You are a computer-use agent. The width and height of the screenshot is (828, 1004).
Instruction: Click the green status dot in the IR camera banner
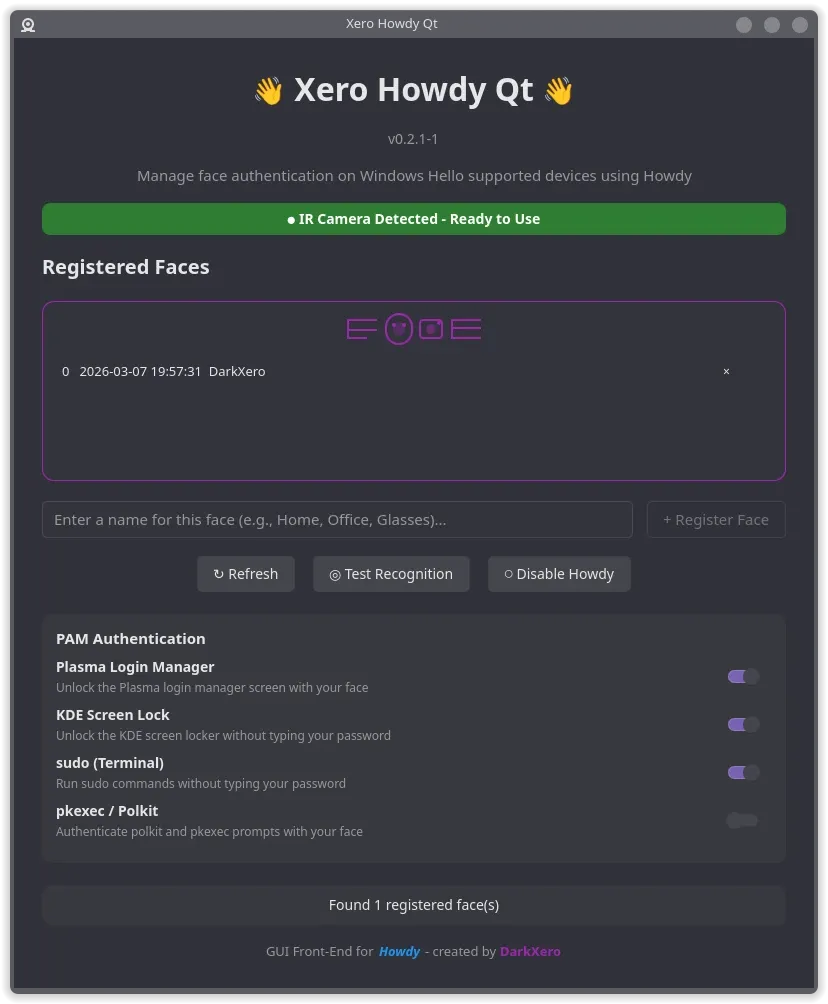point(289,218)
